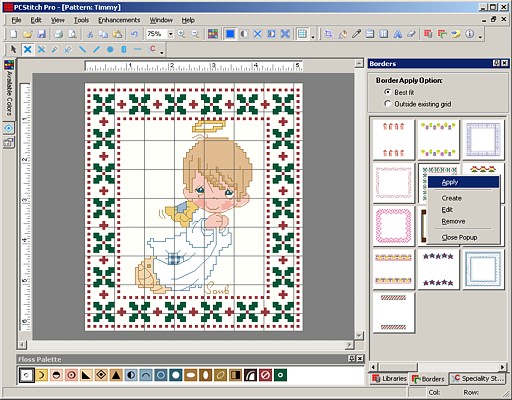Toggle the grid lines display button
The width and height of the screenshot is (512, 400).
tap(302, 34)
